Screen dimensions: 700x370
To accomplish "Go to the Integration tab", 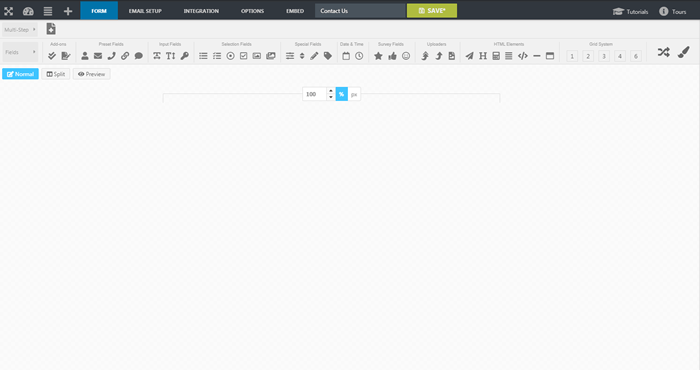I will (201, 11).
